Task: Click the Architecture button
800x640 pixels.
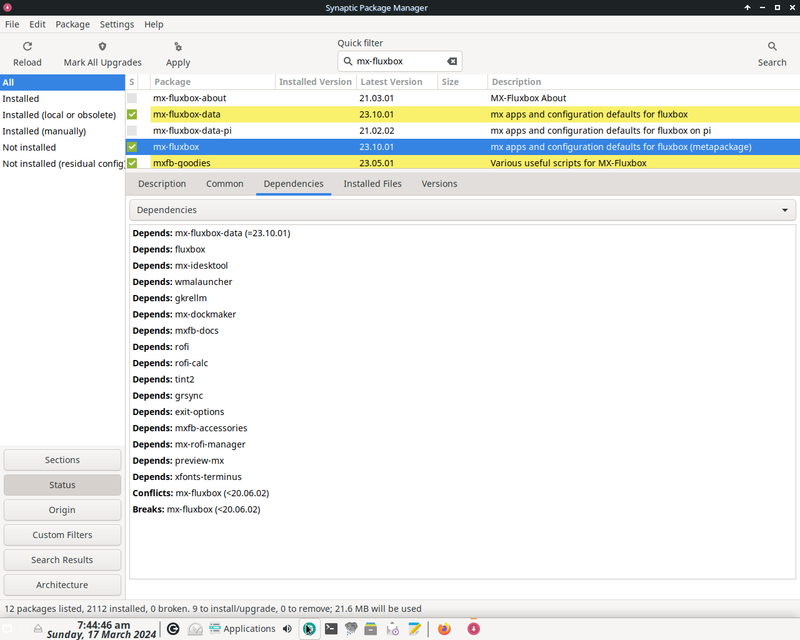Action: click(x=62, y=585)
